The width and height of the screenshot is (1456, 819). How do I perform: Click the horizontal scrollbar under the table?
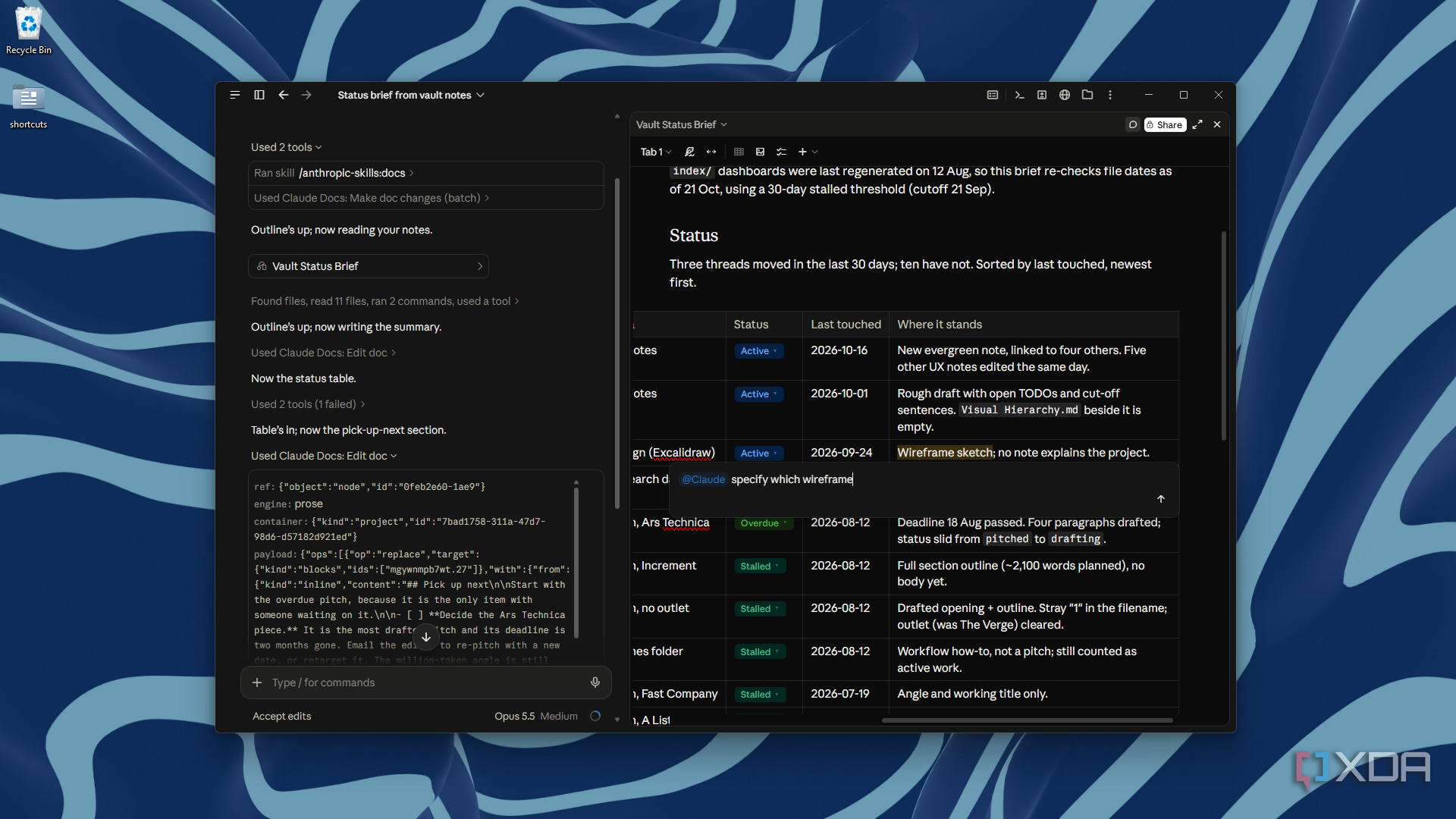(1027, 720)
